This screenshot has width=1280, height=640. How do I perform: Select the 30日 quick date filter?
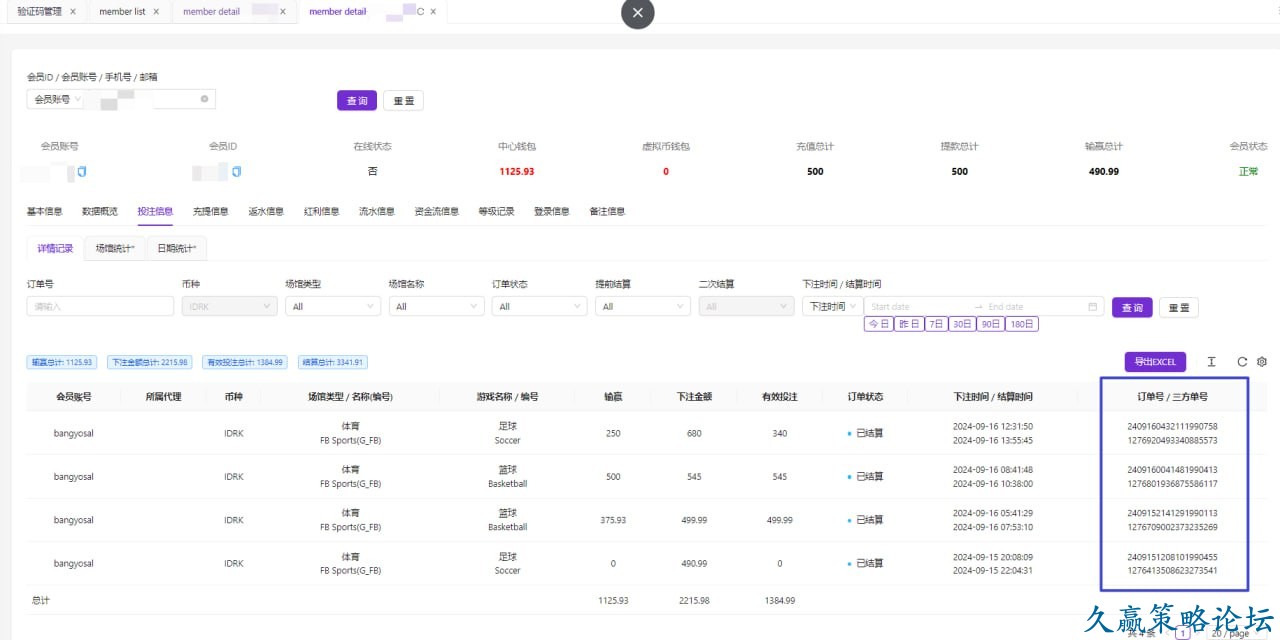[x=962, y=324]
